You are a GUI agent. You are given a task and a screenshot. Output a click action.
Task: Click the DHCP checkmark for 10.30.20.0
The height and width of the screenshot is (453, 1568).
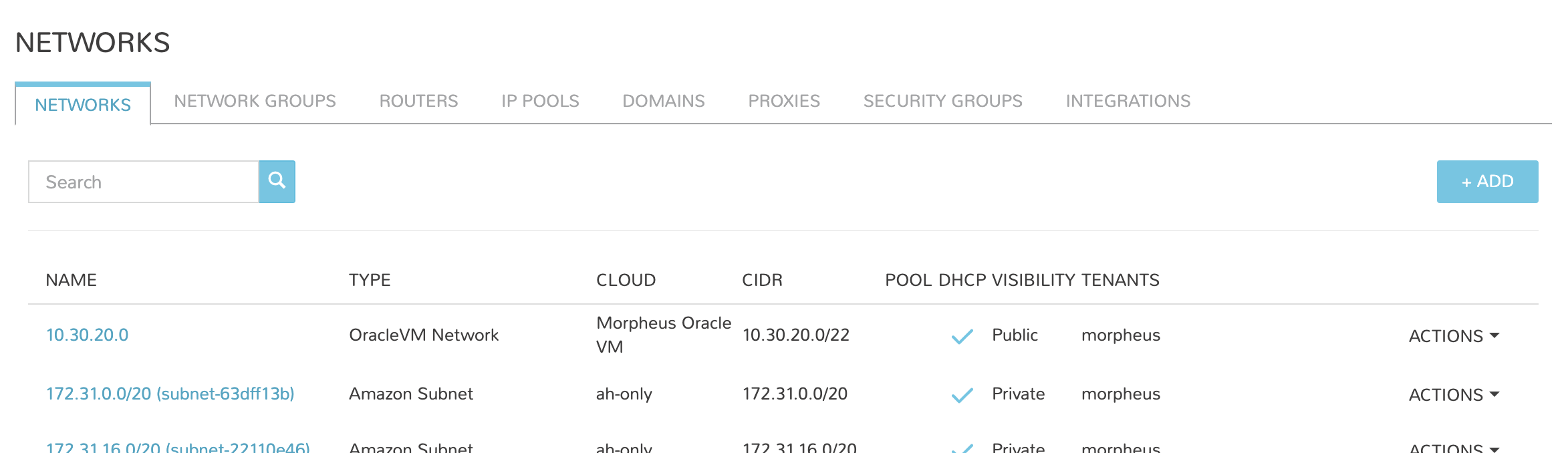962,336
